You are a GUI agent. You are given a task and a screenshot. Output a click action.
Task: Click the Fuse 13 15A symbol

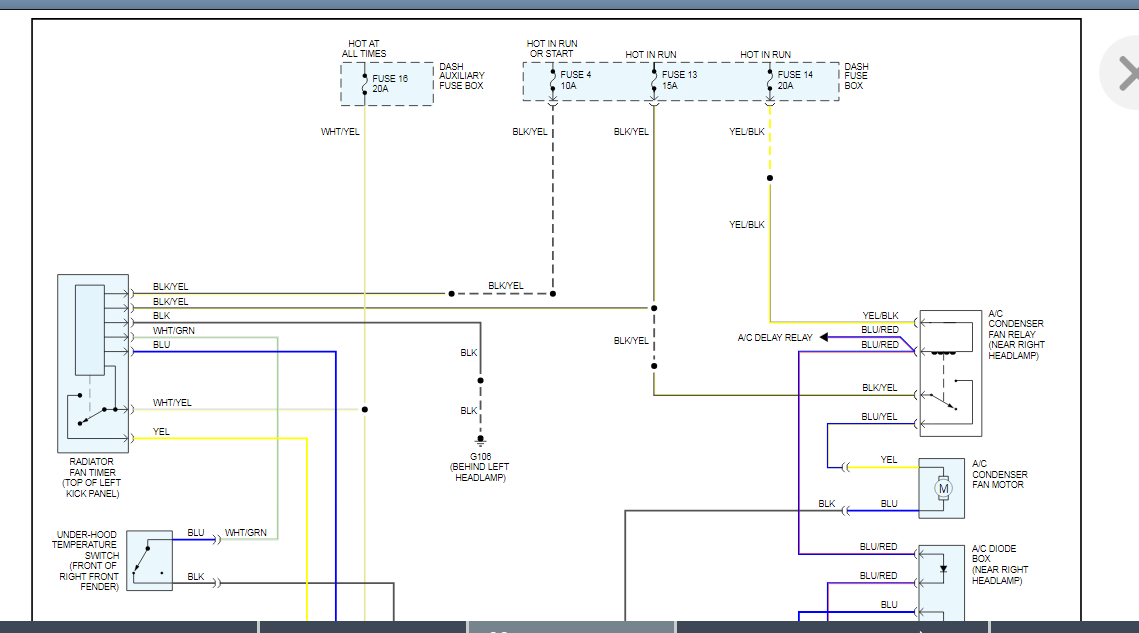654,81
